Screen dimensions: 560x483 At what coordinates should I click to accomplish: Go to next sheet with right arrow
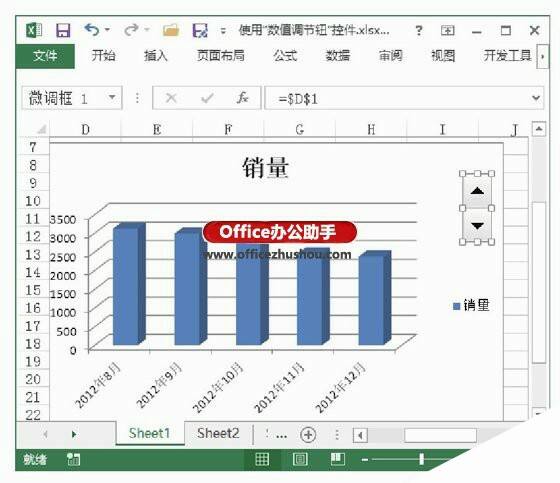click(74, 434)
